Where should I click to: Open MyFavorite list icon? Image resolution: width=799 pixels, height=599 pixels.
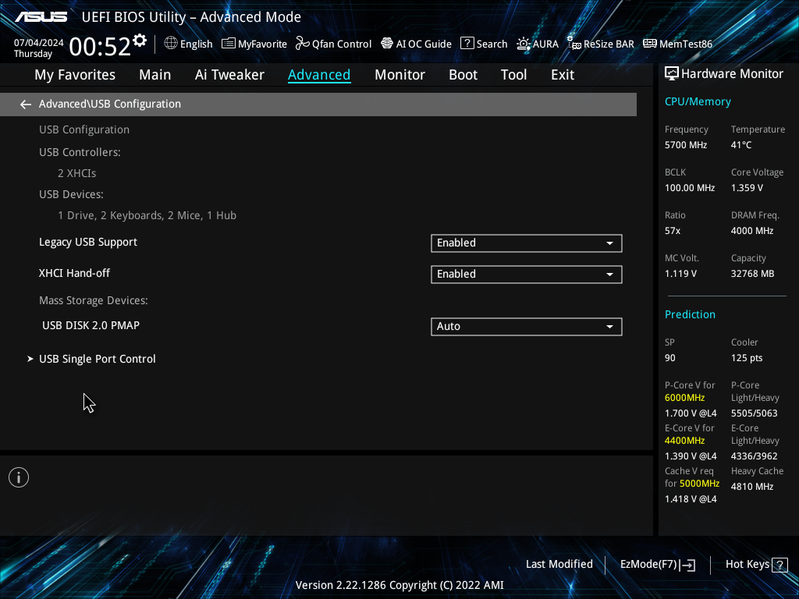tap(228, 44)
